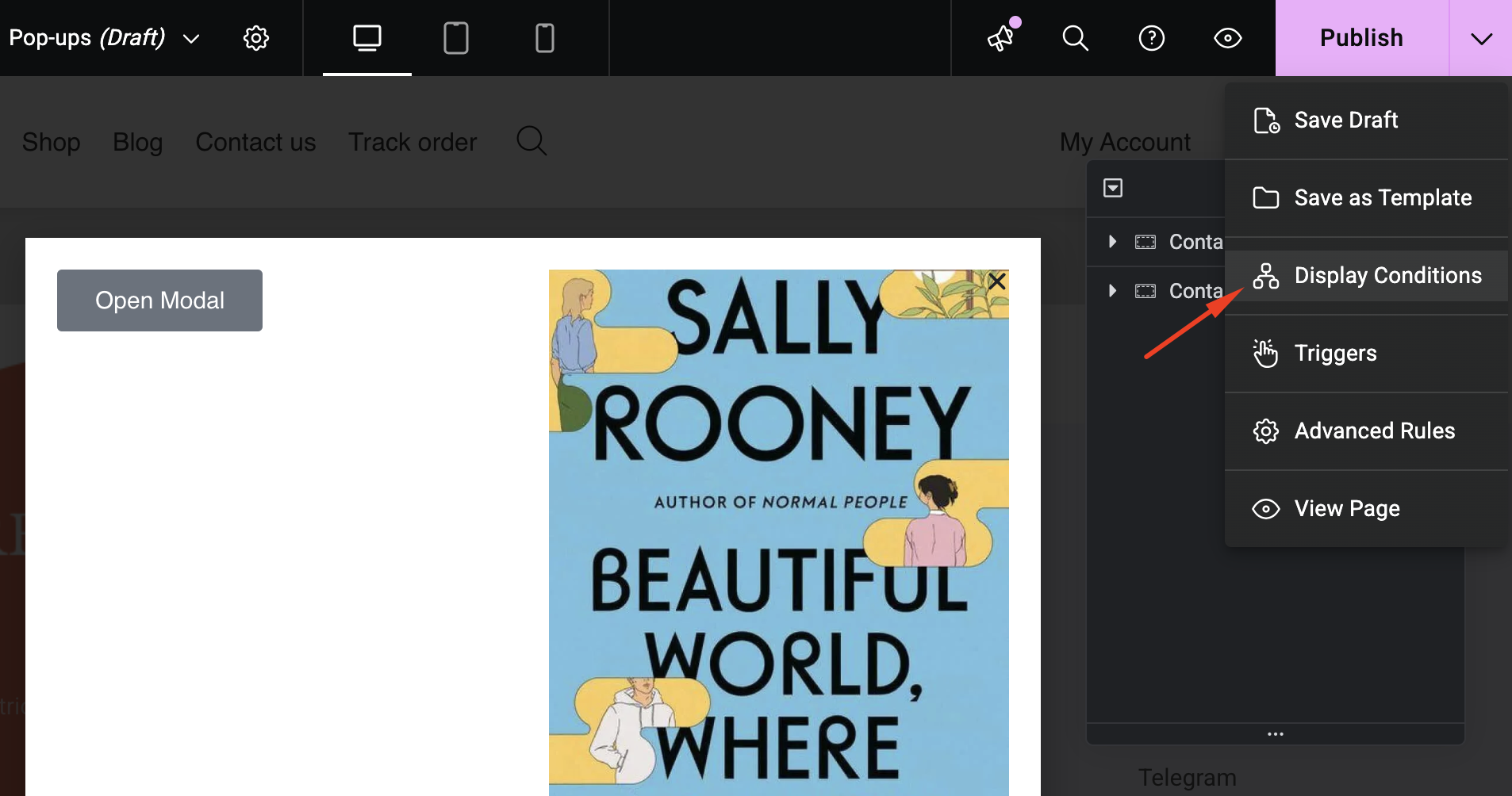Switch to mobile preview mode

point(544,38)
